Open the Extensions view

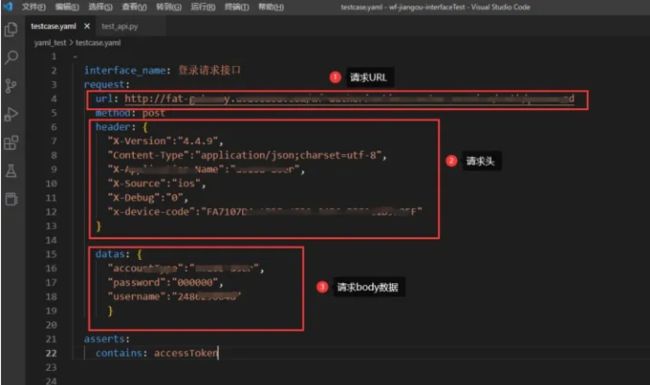pos(11,143)
